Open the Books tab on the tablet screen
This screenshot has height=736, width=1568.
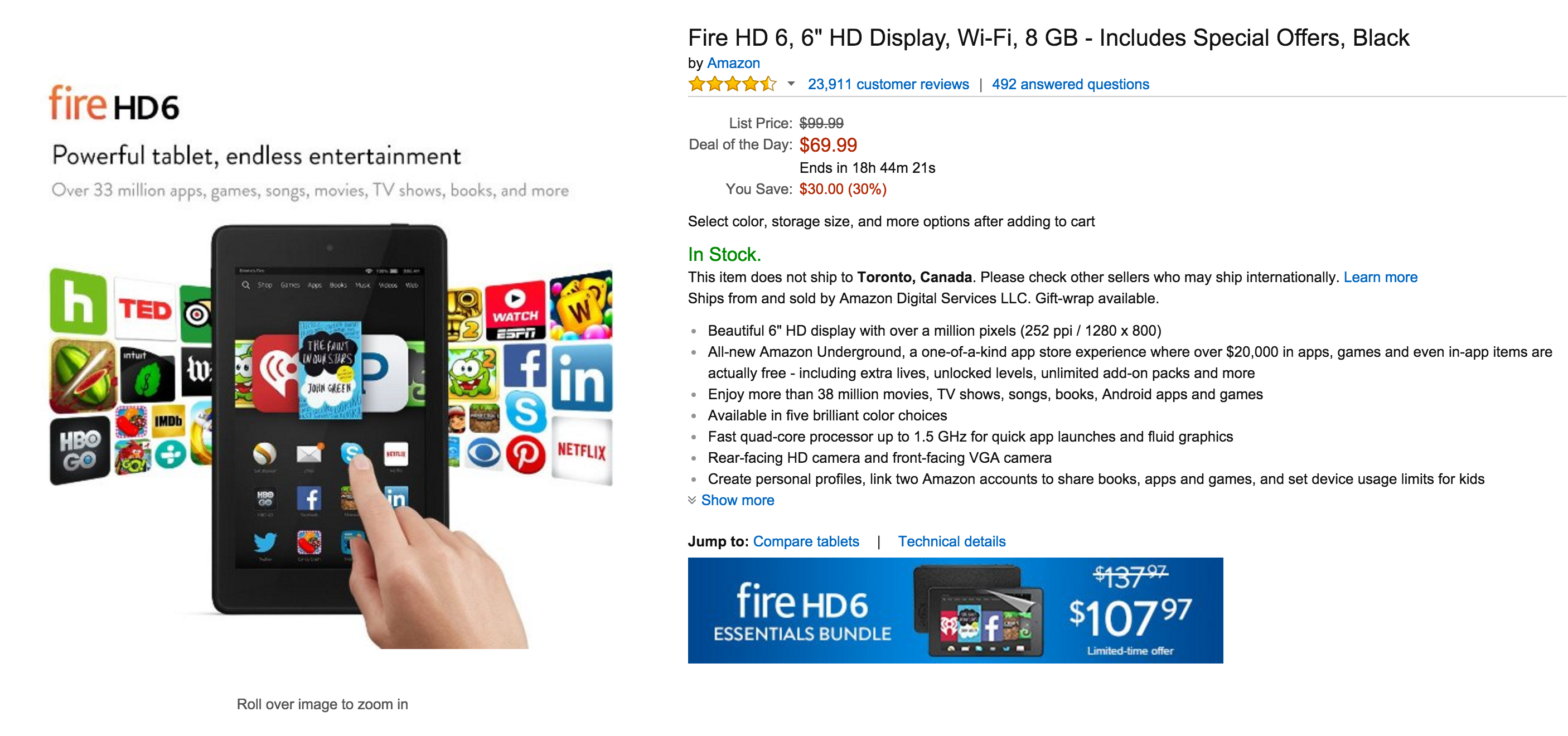[337, 285]
